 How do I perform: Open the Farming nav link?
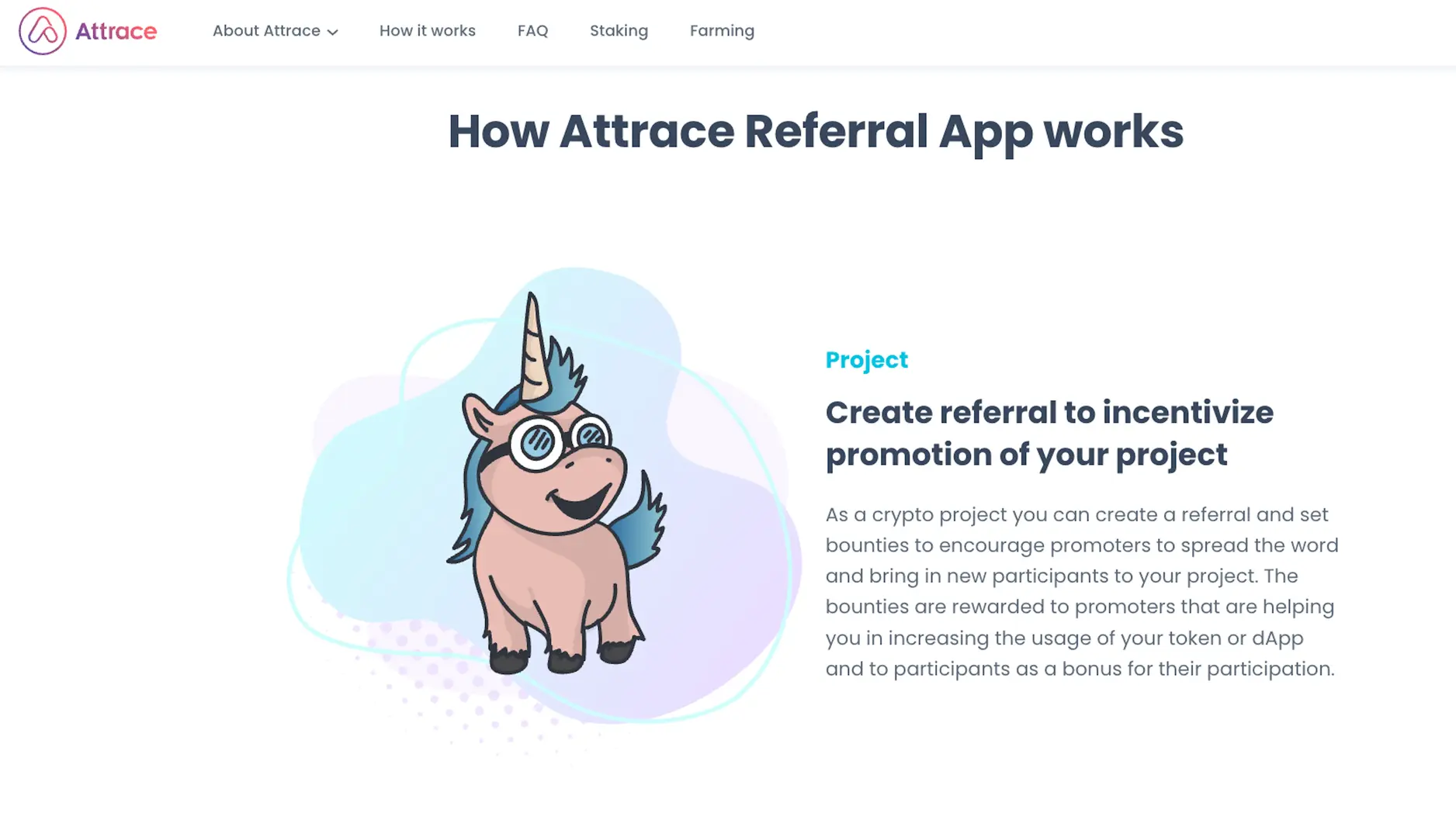(x=722, y=31)
